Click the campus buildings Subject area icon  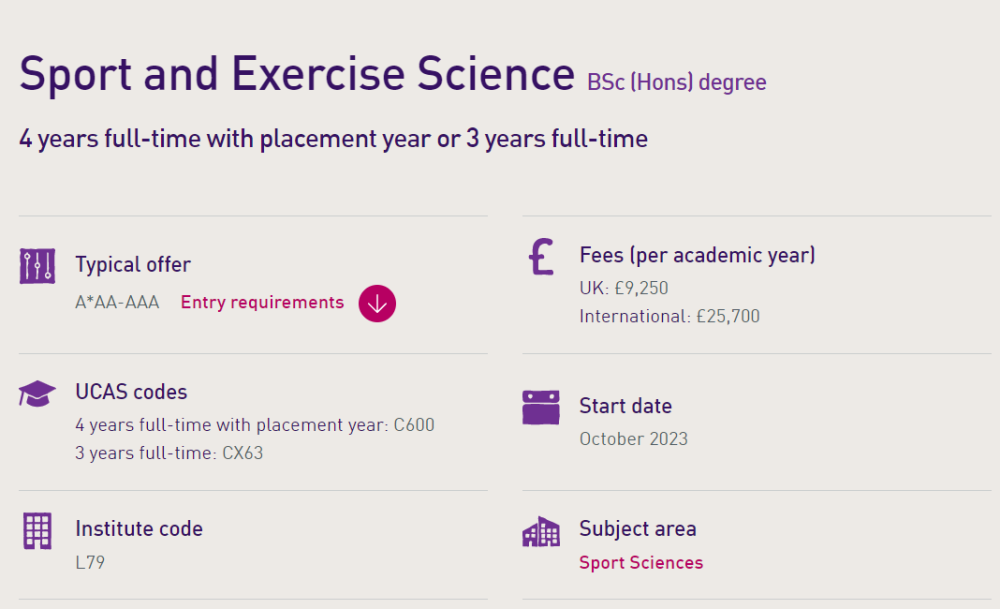click(541, 532)
